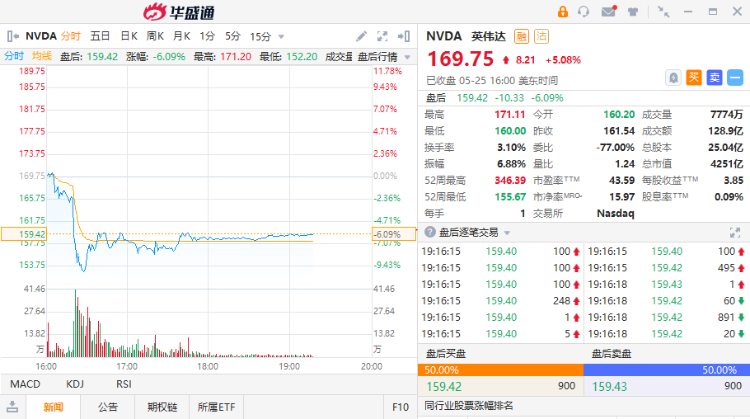750x419 pixels.
Task: Switch chart to 五日 five-day tab
Action: [x=100, y=36]
